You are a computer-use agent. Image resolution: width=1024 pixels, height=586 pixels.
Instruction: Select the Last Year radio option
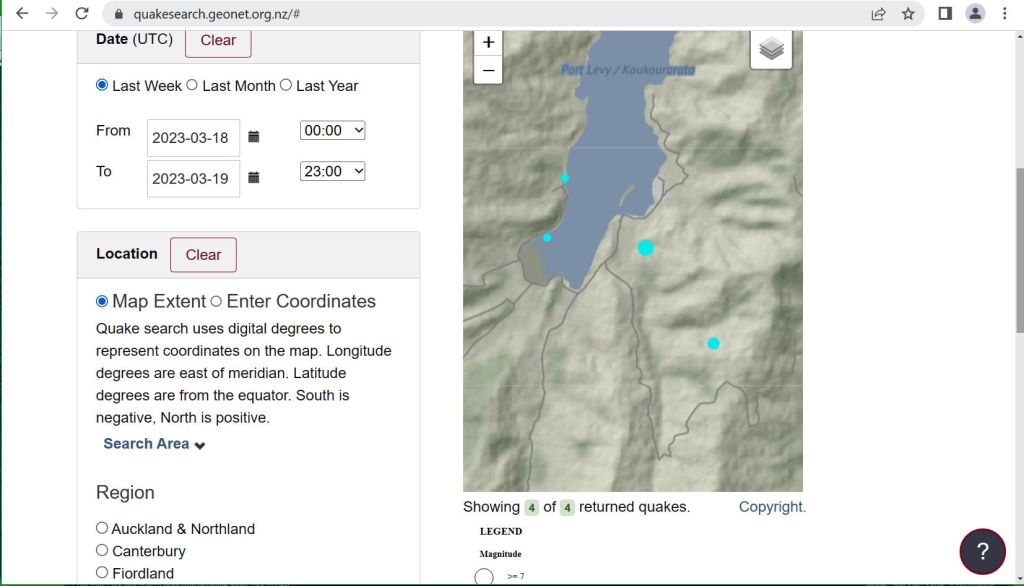click(286, 86)
